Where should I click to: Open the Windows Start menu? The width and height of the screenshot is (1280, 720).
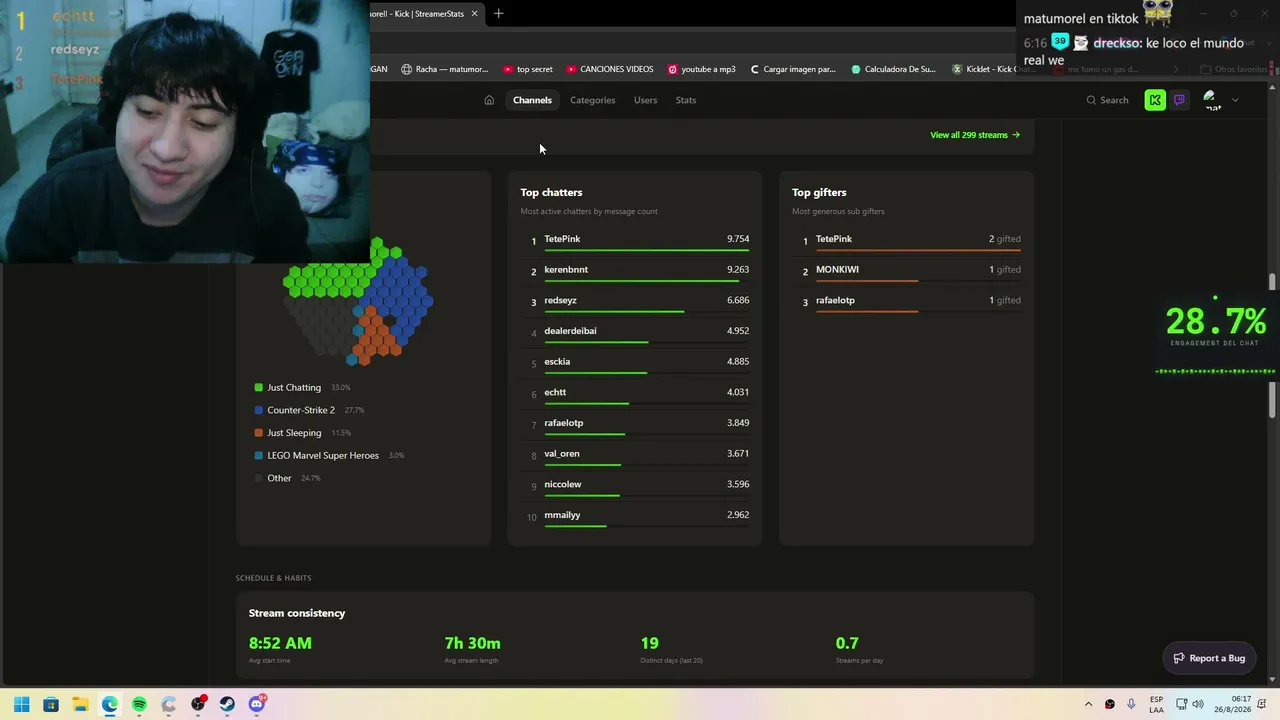coord(21,704)
